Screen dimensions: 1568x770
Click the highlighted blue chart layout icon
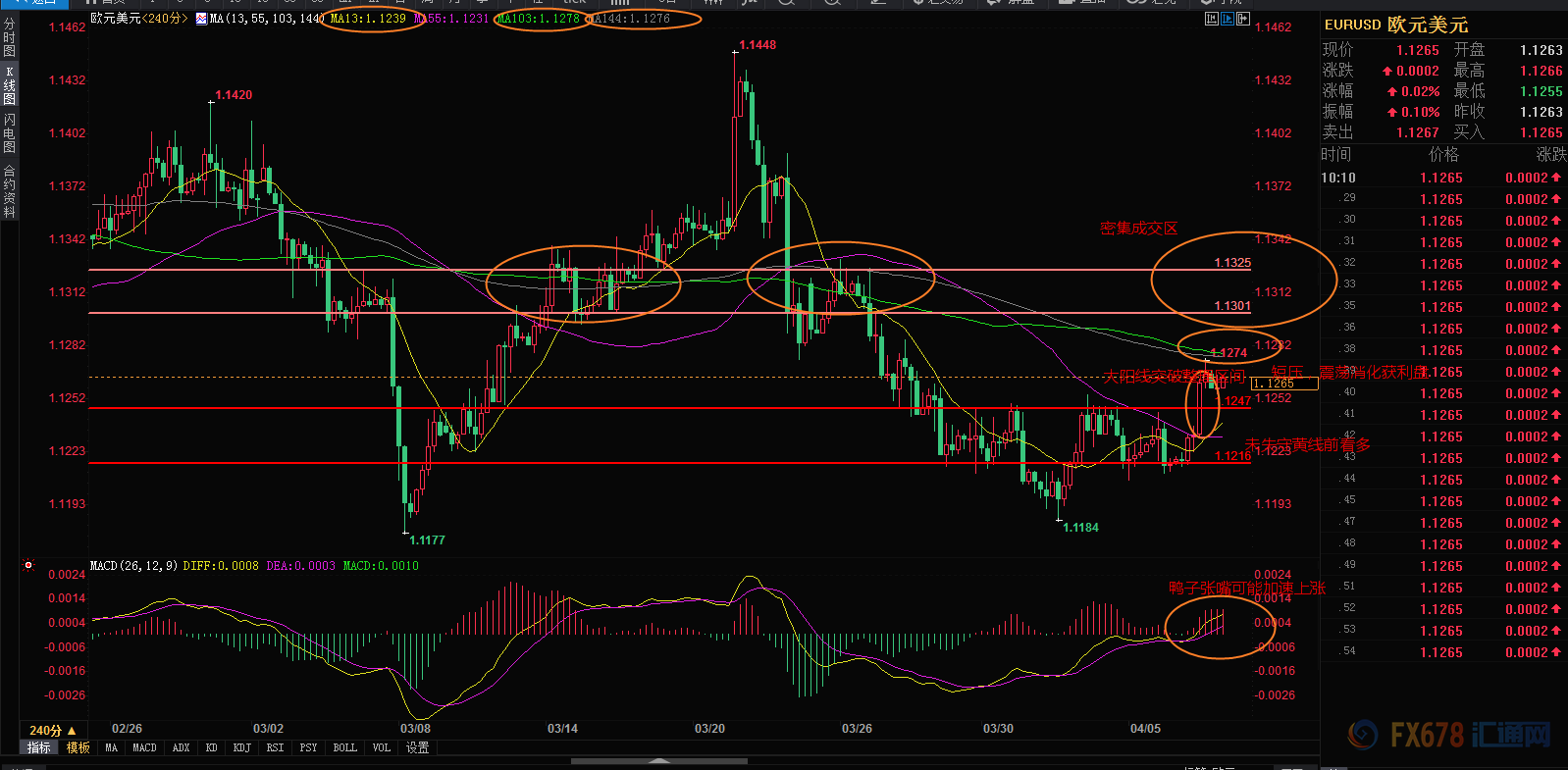1228,19
